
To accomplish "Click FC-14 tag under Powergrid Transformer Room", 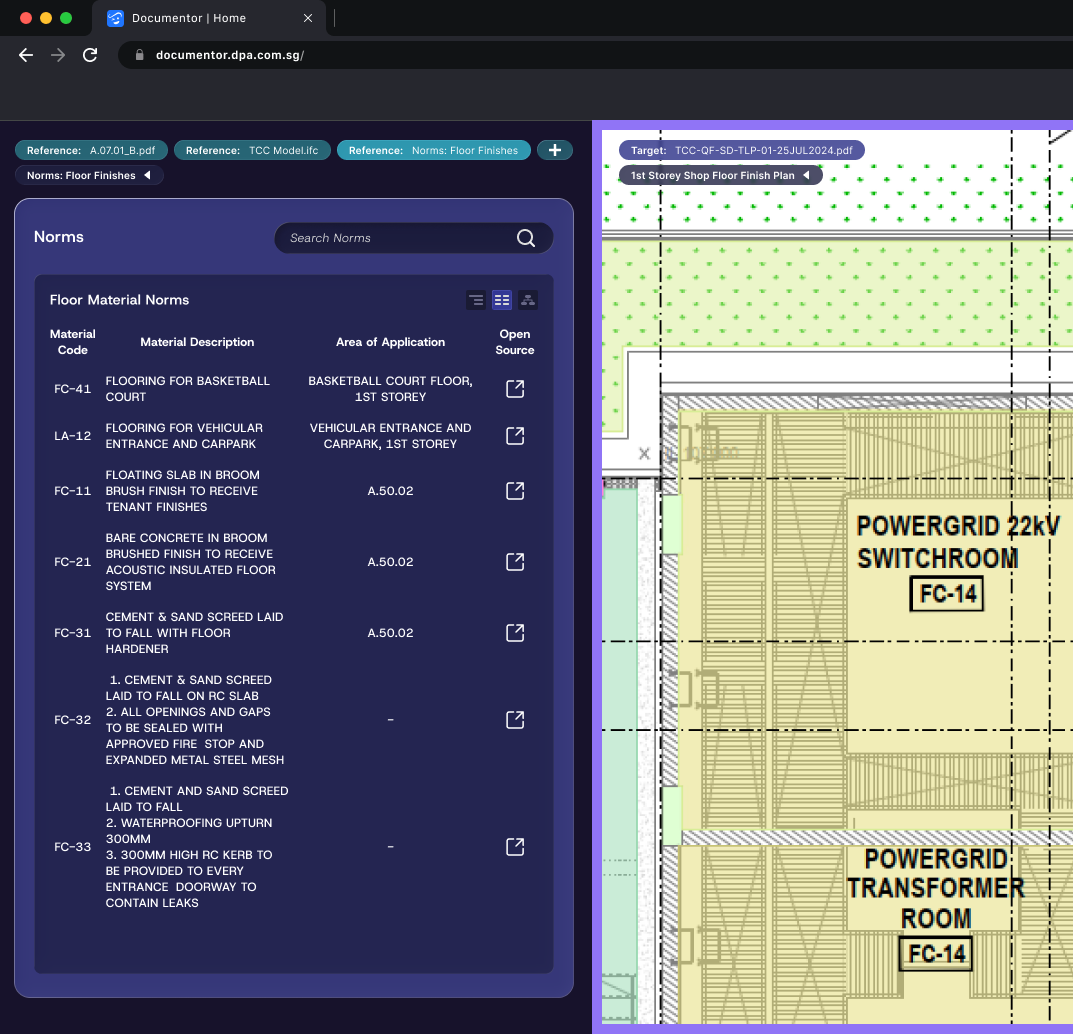I will point(935,953).
